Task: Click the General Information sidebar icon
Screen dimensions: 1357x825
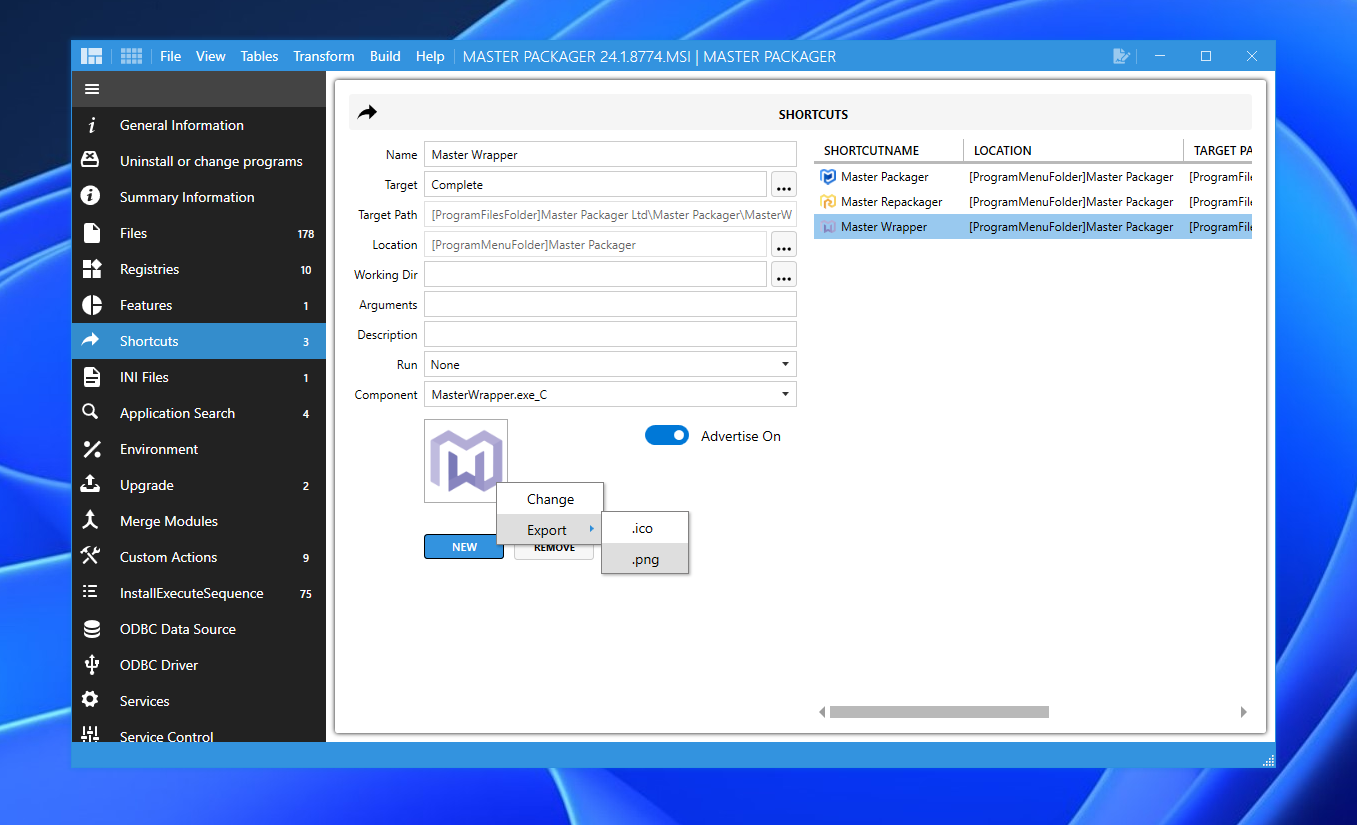Action: click(91, 125)
